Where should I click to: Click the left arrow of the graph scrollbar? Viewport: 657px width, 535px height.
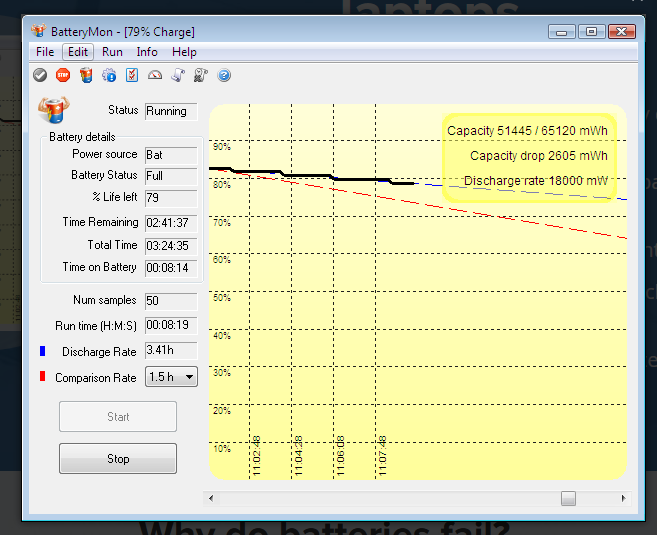[211, 499]
